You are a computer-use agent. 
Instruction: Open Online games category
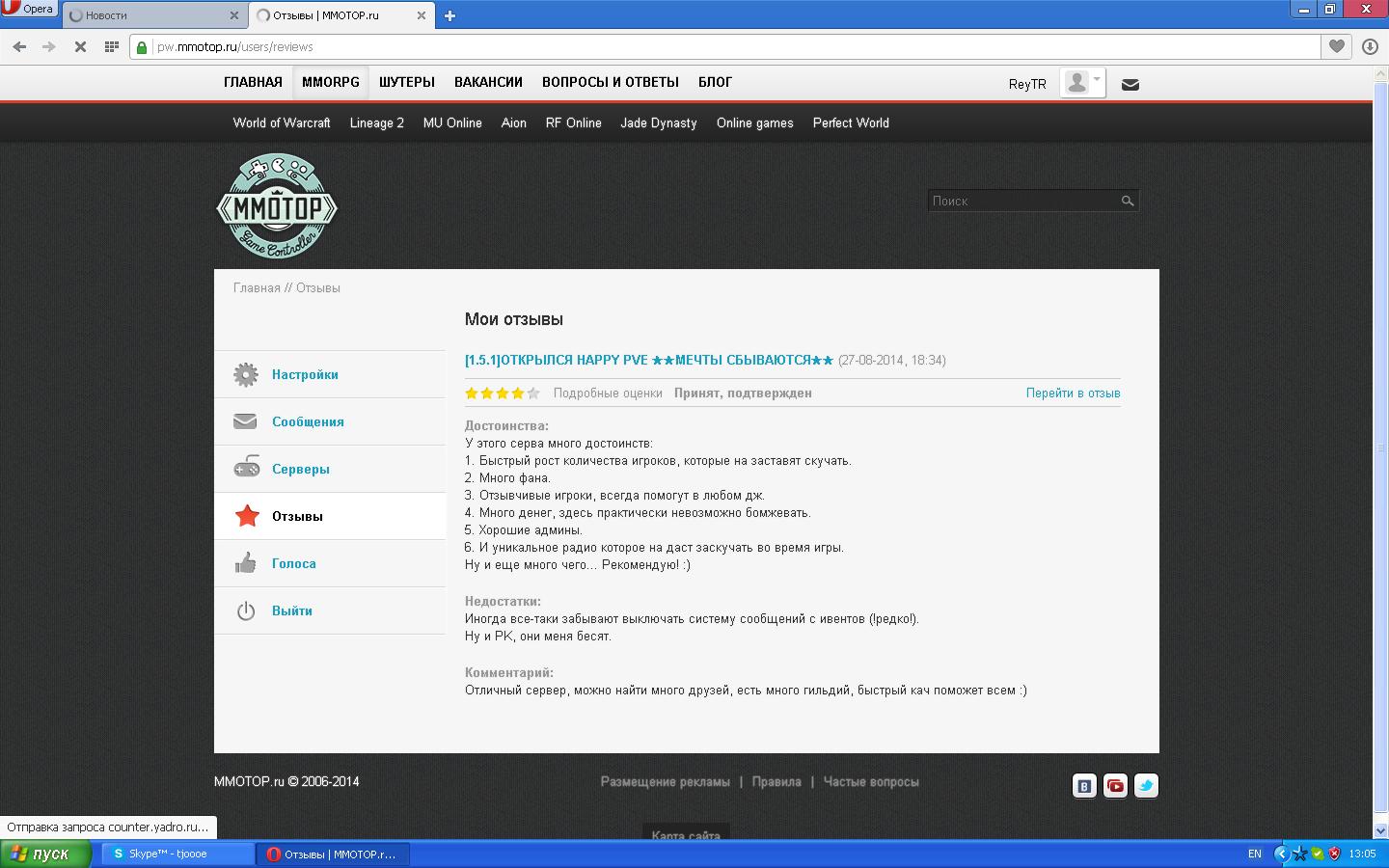pos(754,122)
